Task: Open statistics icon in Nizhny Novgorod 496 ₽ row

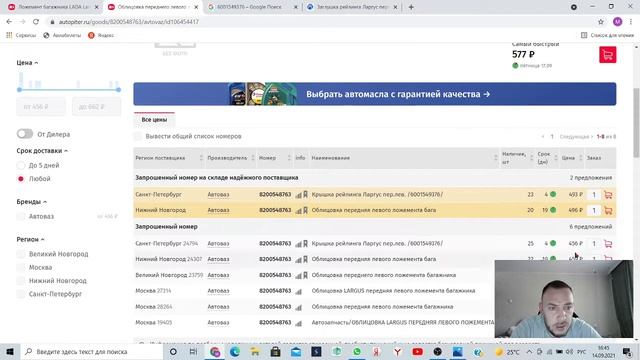Action: pyautogui.click(x=298, y=211)
